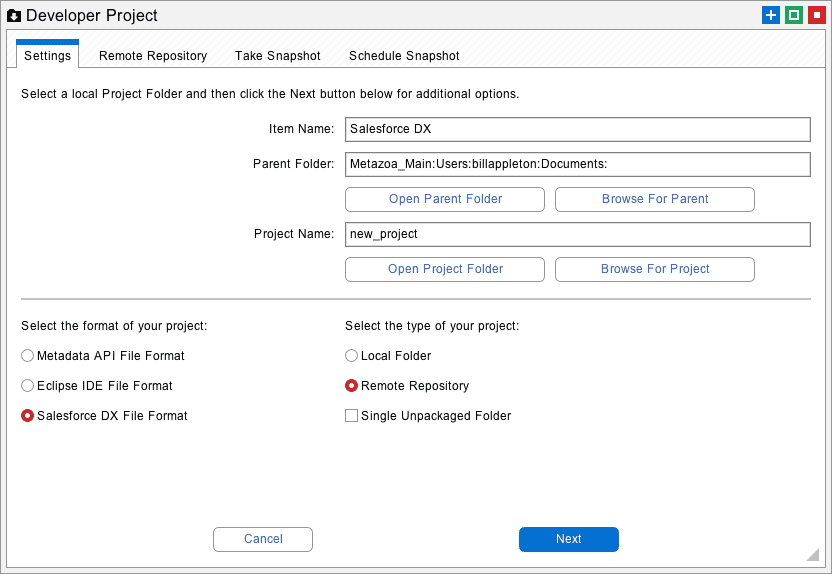Switch to the Settings tab

(x=47, y=55)
